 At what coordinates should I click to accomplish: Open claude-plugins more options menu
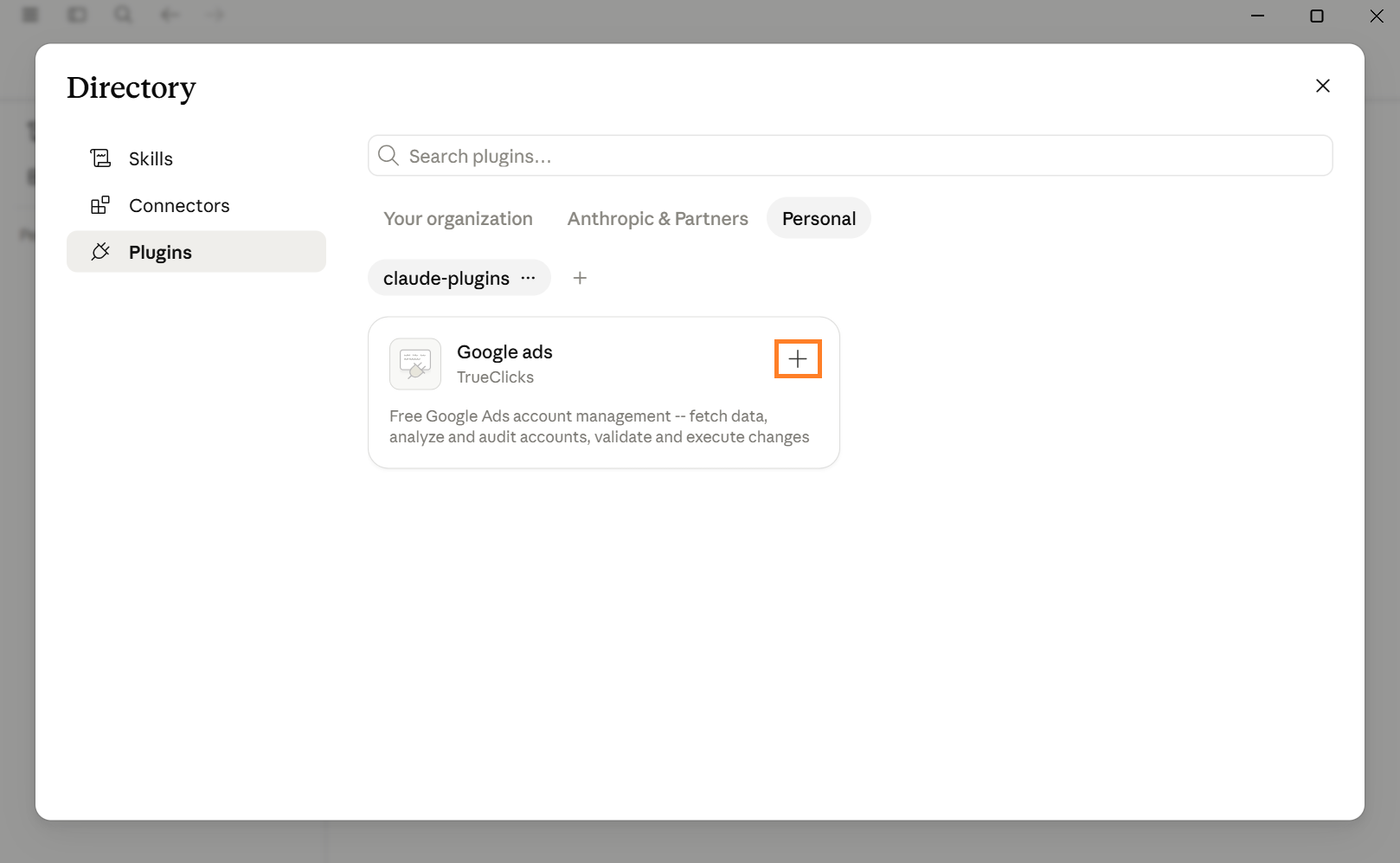[529, 278]
